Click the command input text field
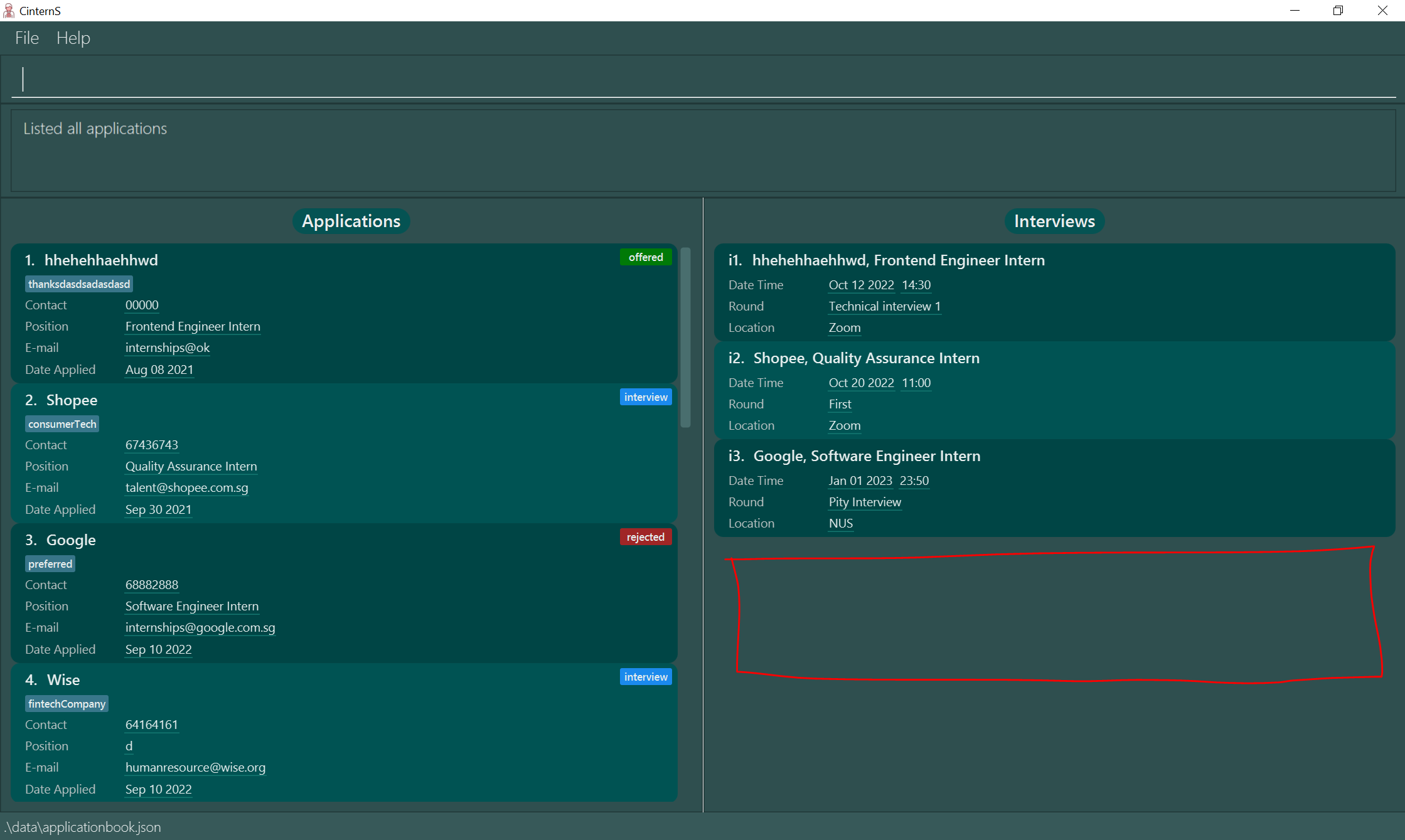This screenshot has height=840, width=1405. (x=703, y=79)
